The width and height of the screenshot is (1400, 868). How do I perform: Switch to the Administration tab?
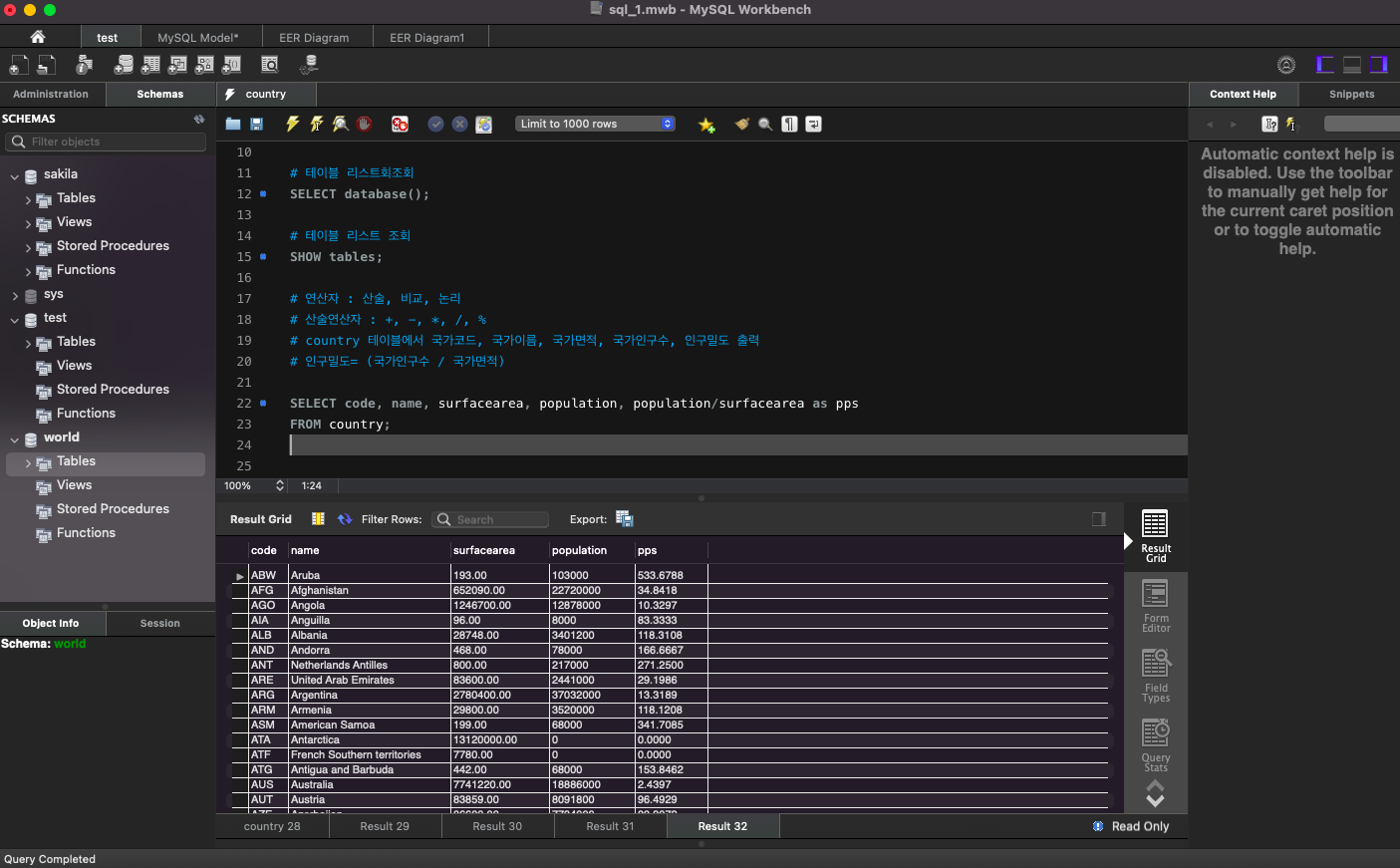click(x=51, y=94)
